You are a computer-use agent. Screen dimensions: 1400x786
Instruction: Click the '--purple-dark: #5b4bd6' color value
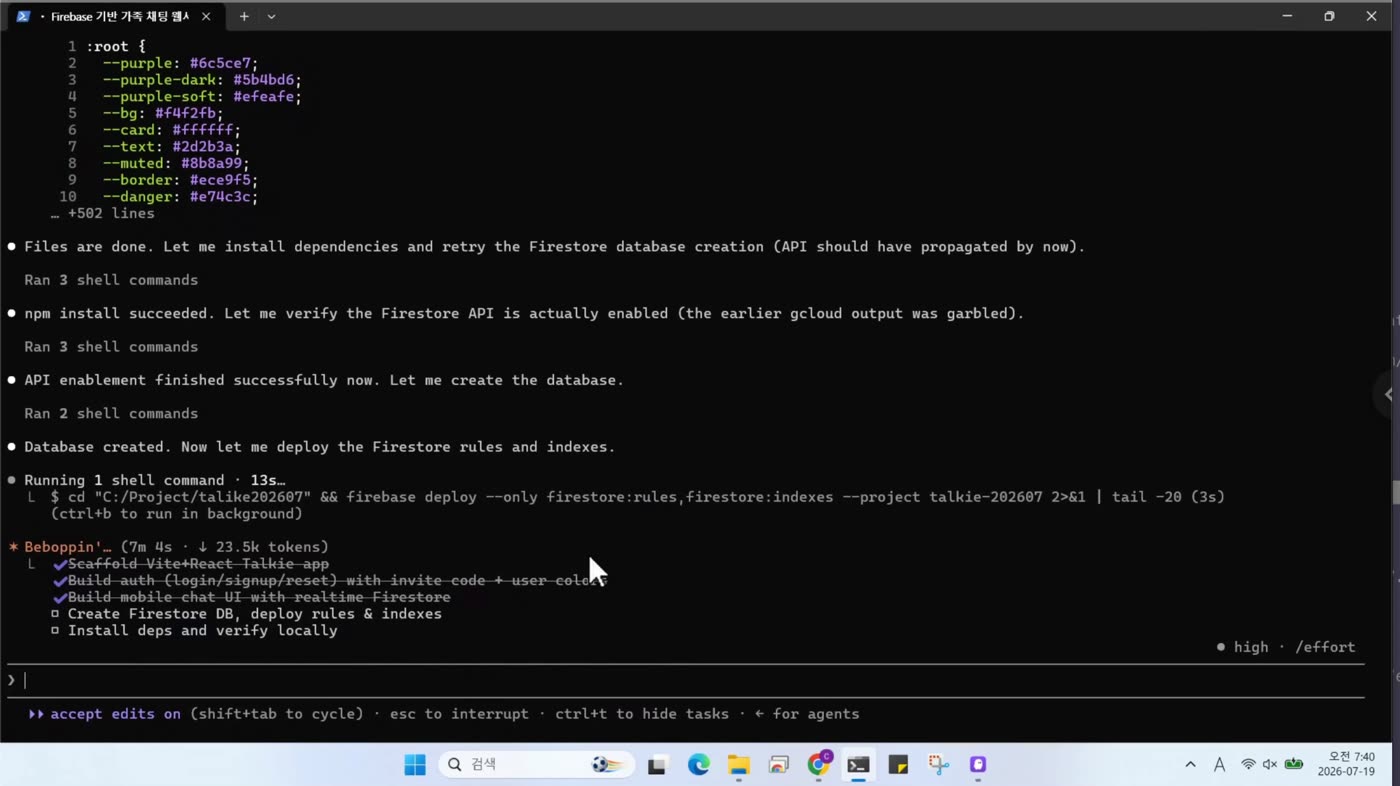pyautogui.click(x=267, y=80)
